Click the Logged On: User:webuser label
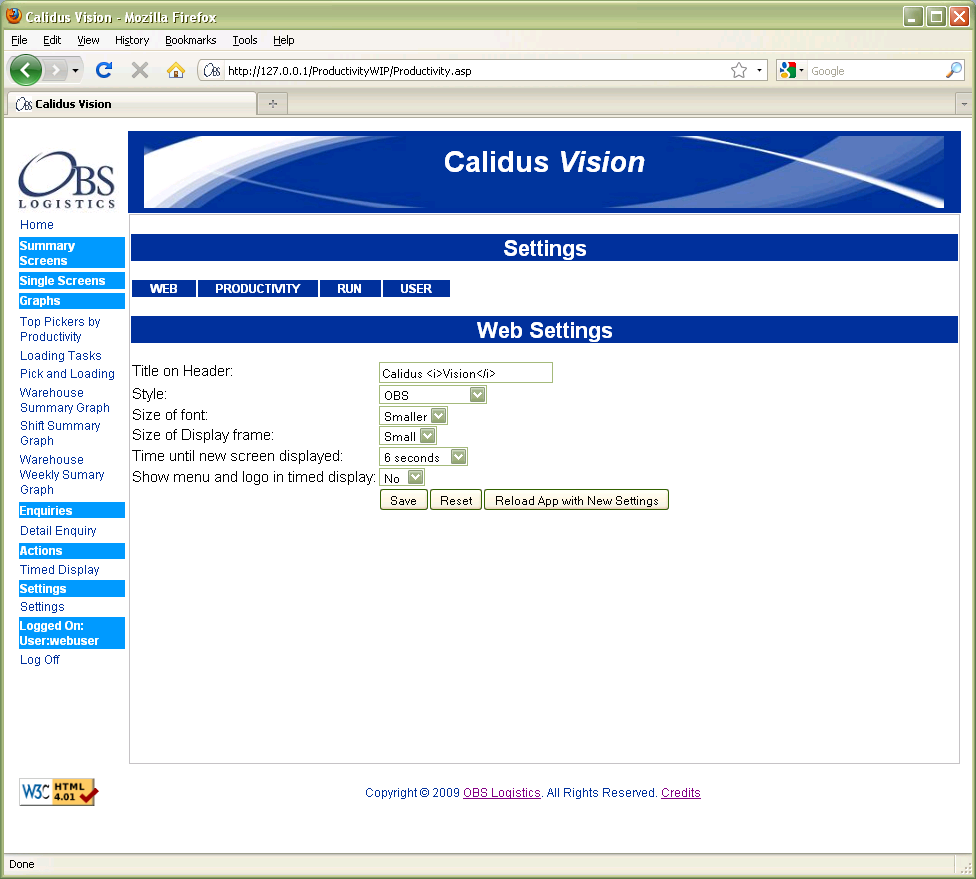 [x=72, y=633]
